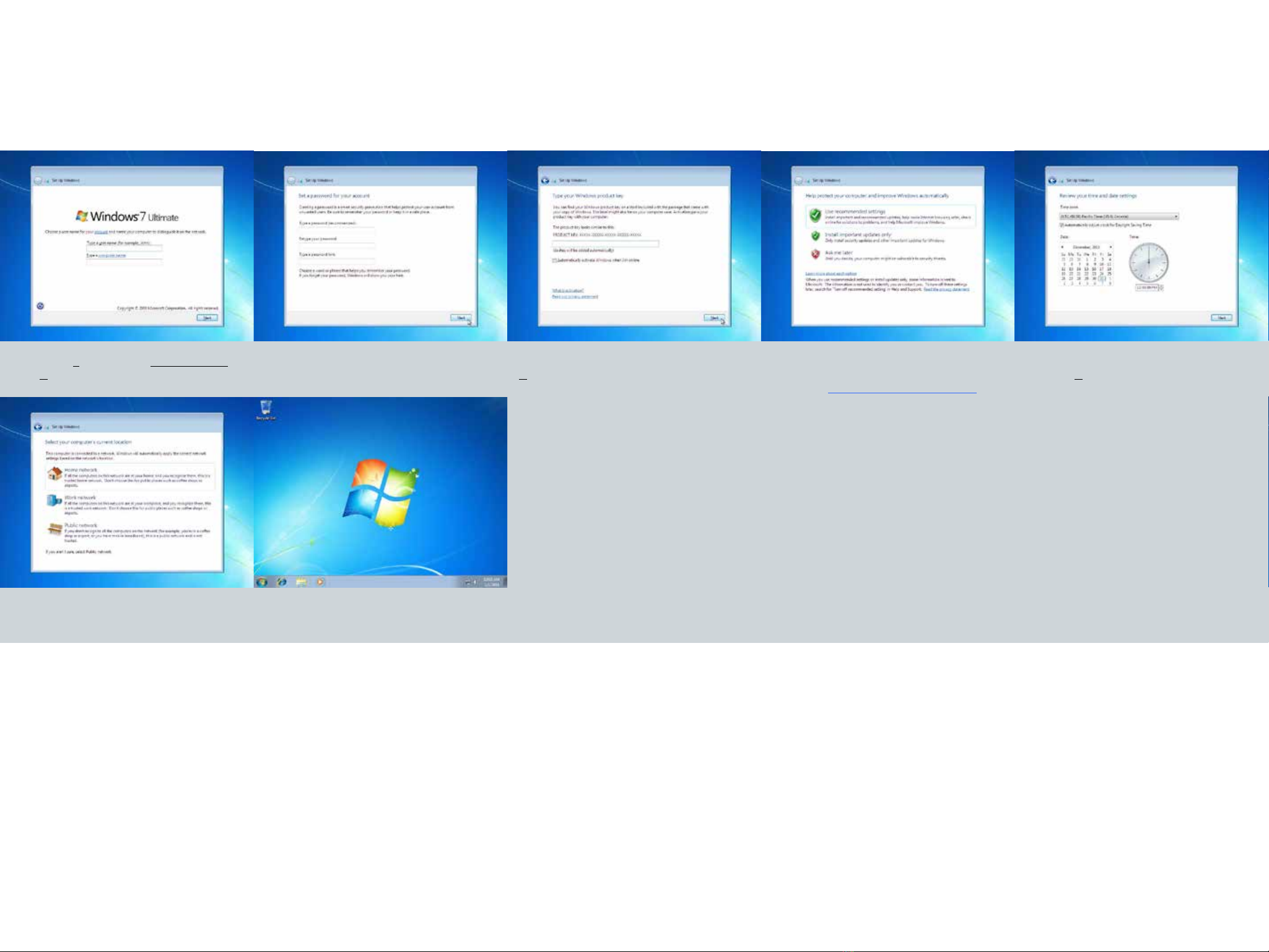Select the Work network location
The height and width of the screenshot is (952, 1269).
click(x=130, y=505)
